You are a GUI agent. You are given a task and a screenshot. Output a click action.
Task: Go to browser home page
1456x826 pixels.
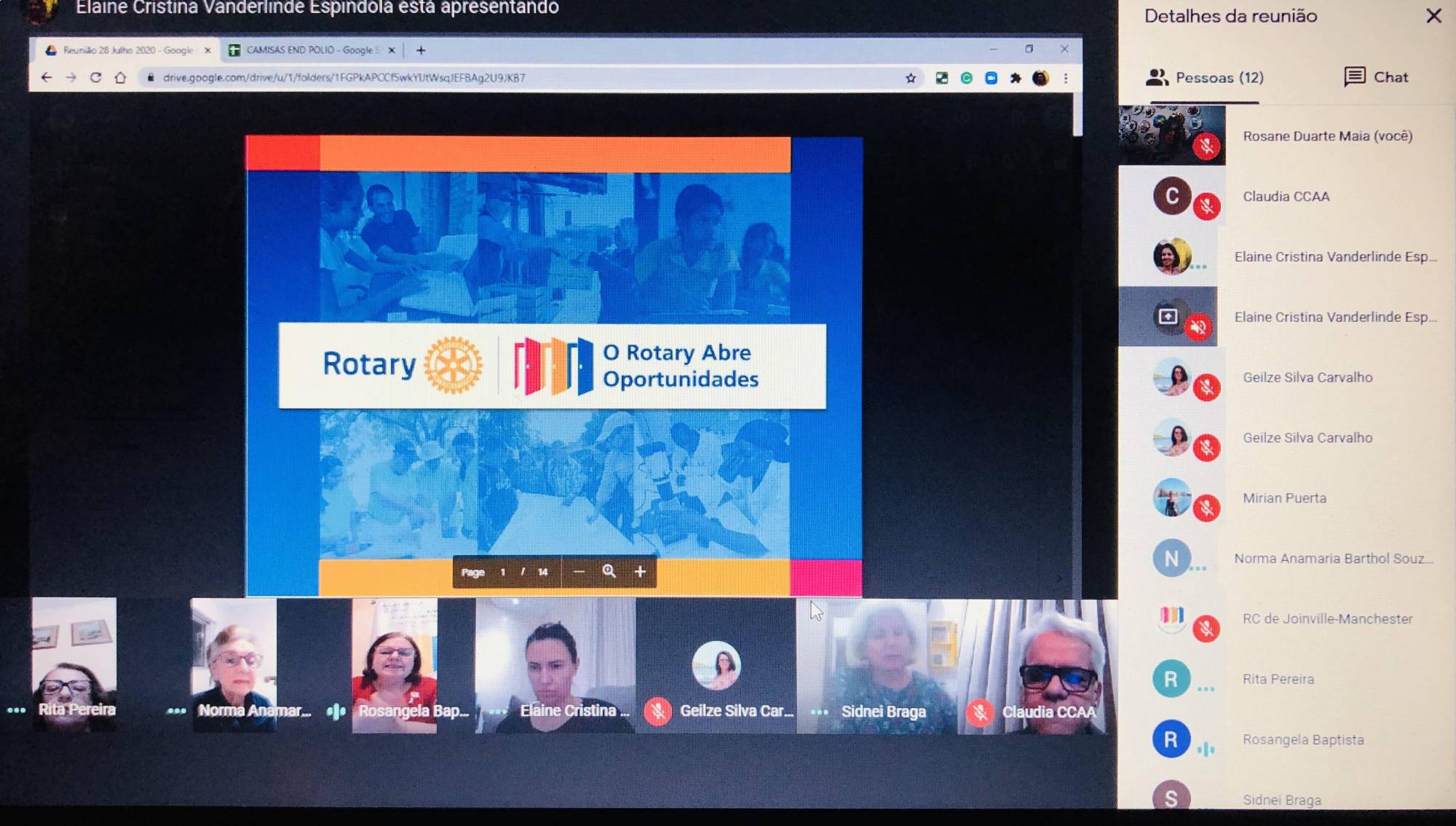(x=121, y=77)
